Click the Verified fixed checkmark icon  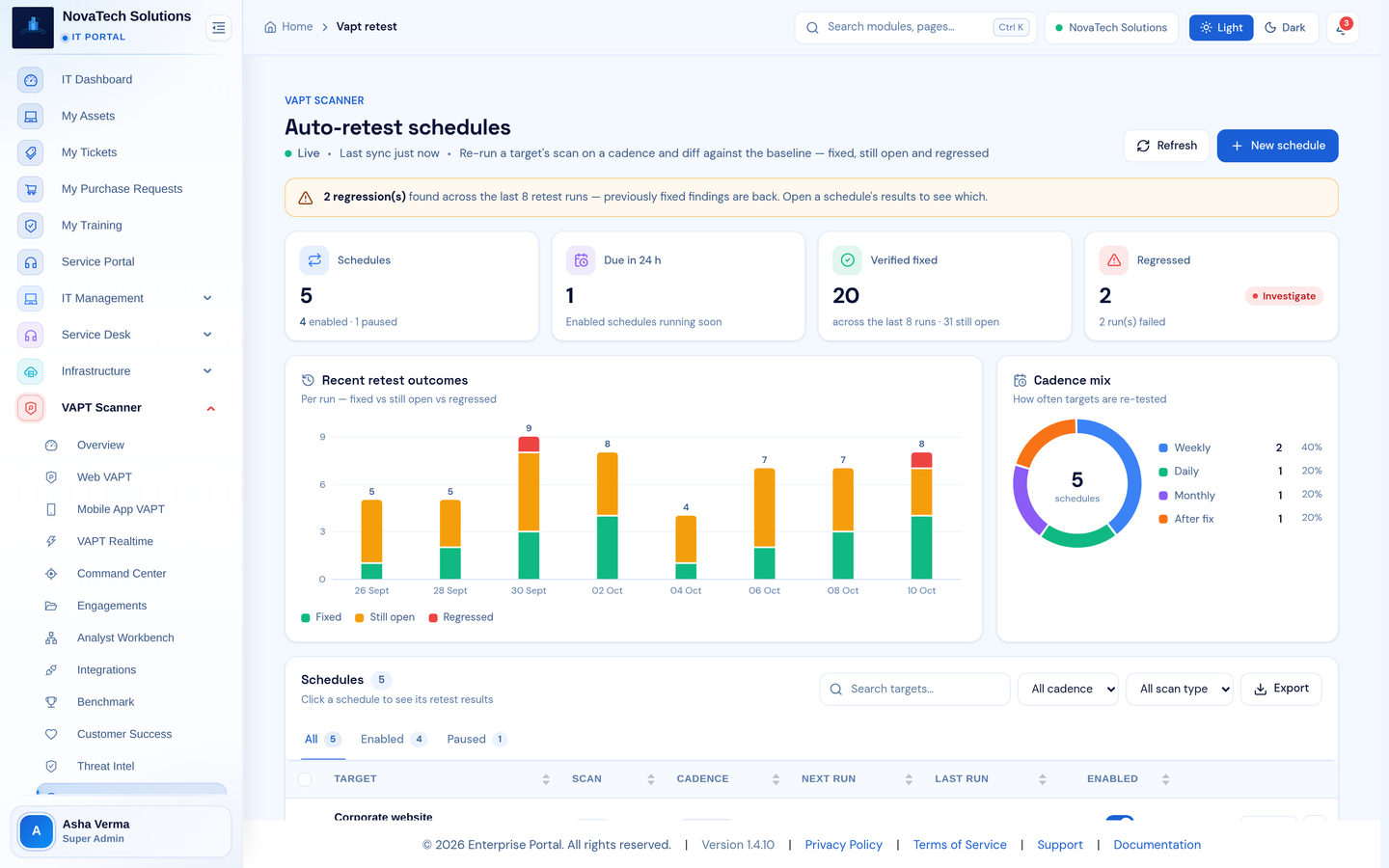coord(847,260)
